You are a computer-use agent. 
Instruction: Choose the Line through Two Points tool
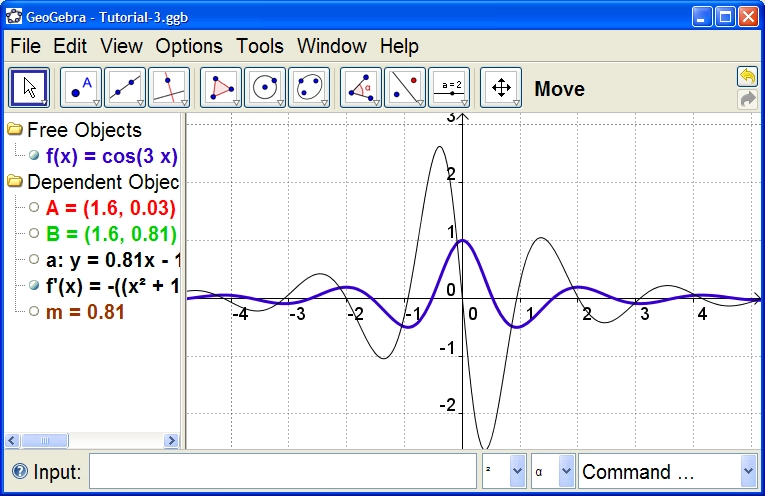click(125, 88)
